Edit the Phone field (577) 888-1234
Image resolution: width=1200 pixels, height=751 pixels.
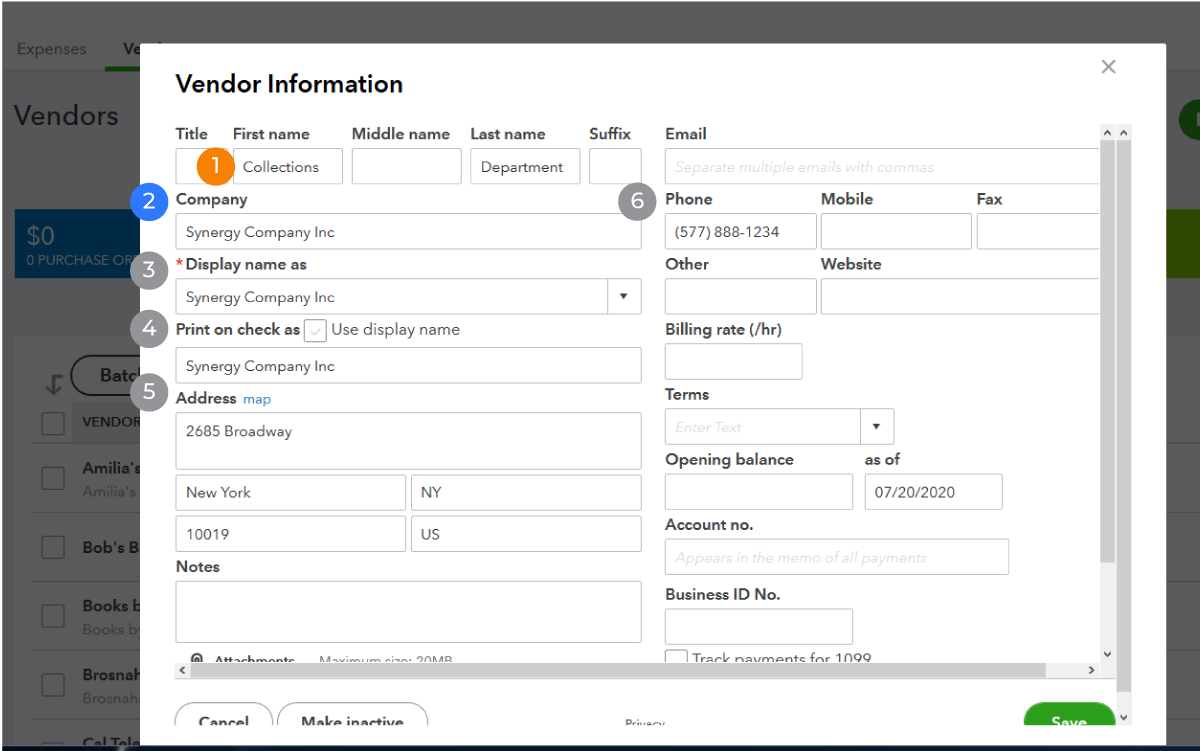pyautogui.click(x=741, y=231)
